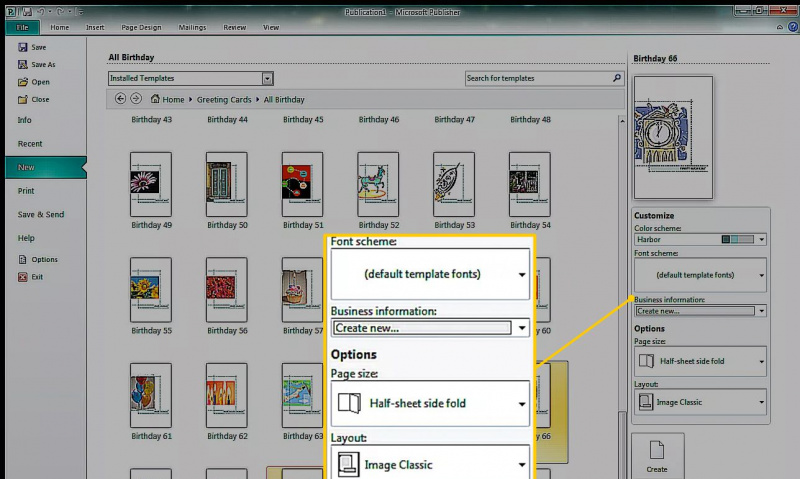This screenshot has width=800, height=479.
Task: Select the Birthday 50 template thumbnail
Action: click(227, 184)
